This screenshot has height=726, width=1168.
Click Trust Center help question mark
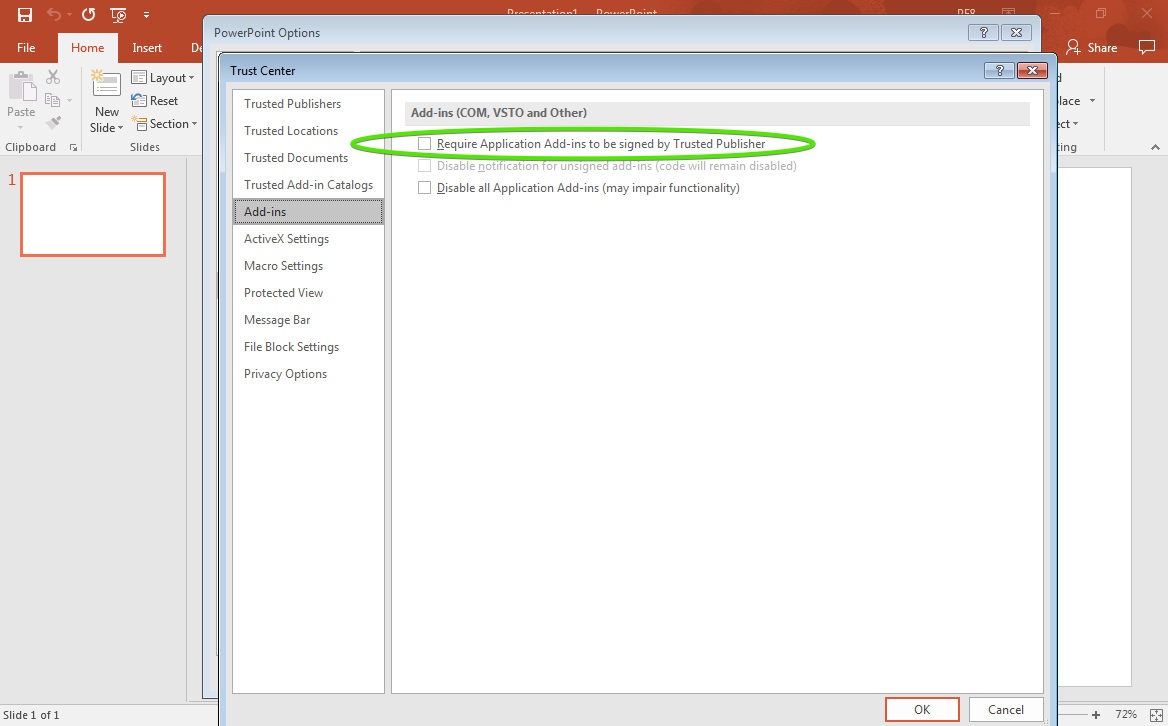click(998, 71)
